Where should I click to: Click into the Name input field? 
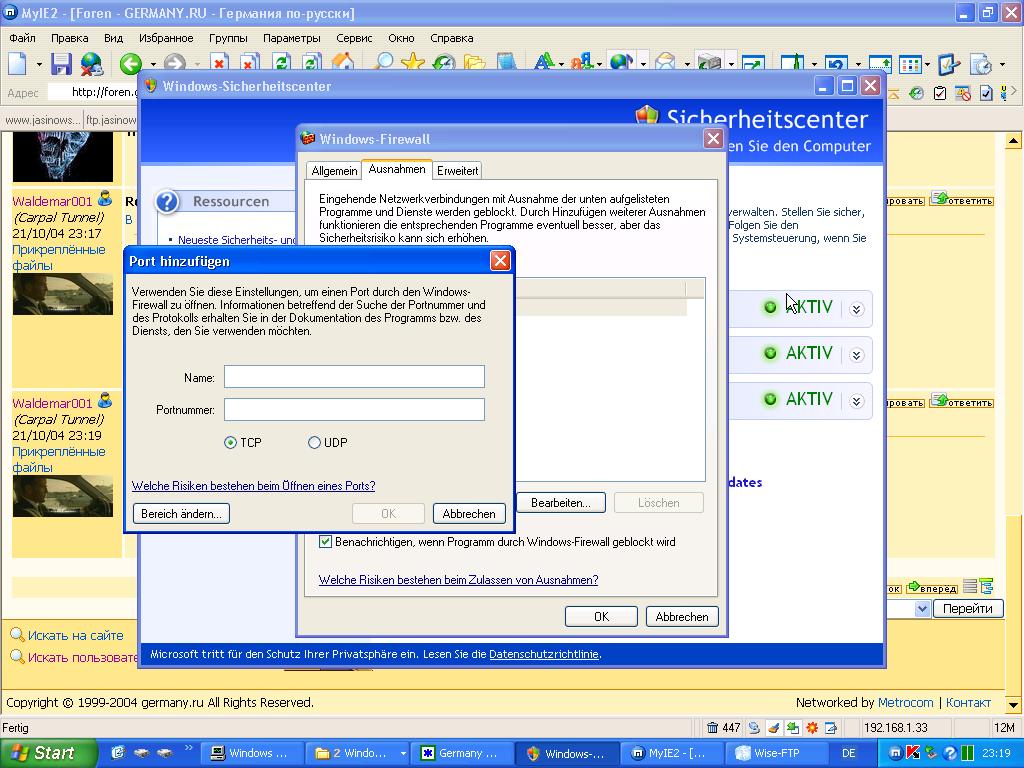click(x=355, y=377)
